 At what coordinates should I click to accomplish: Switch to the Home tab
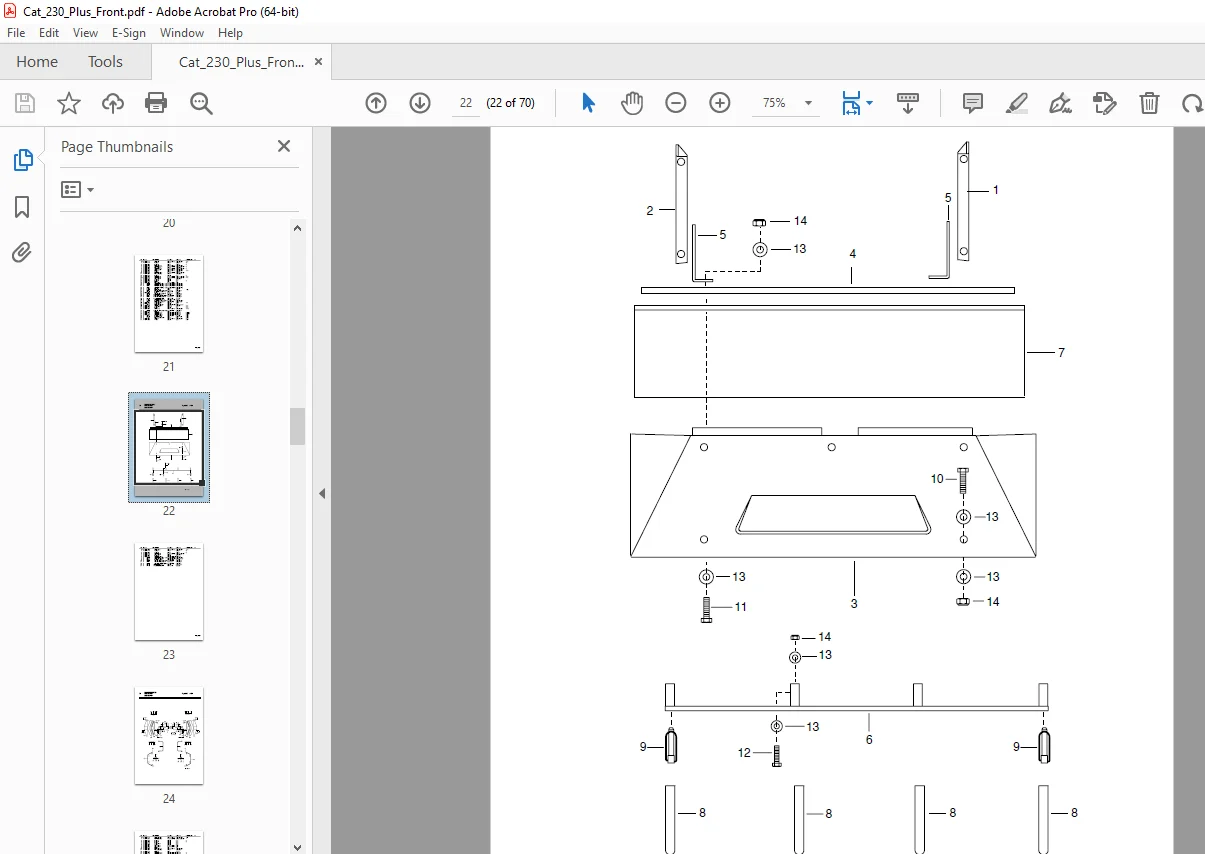37,62
